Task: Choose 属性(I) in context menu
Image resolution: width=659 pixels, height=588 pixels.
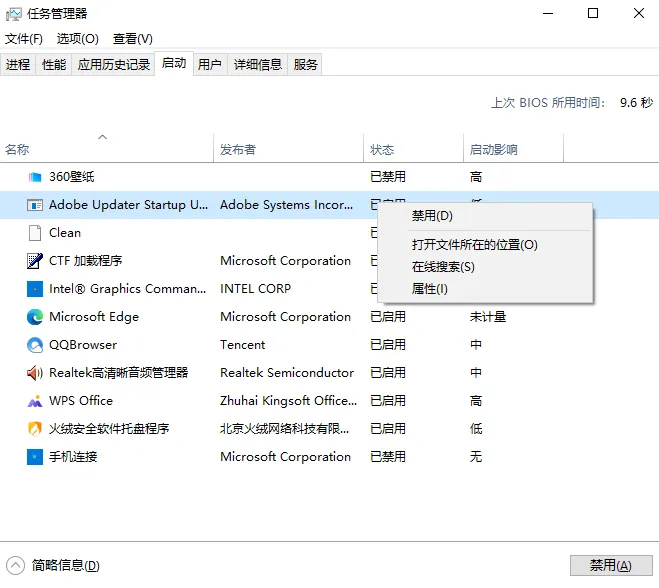Action: pyautogui.click(x=485, y=289)
